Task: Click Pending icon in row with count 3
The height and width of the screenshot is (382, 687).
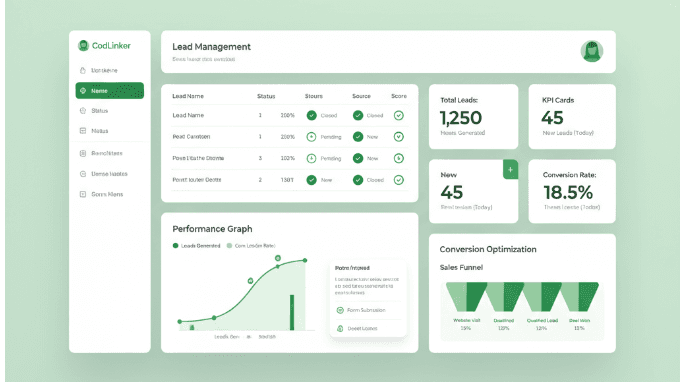Action: coord(311,158)
